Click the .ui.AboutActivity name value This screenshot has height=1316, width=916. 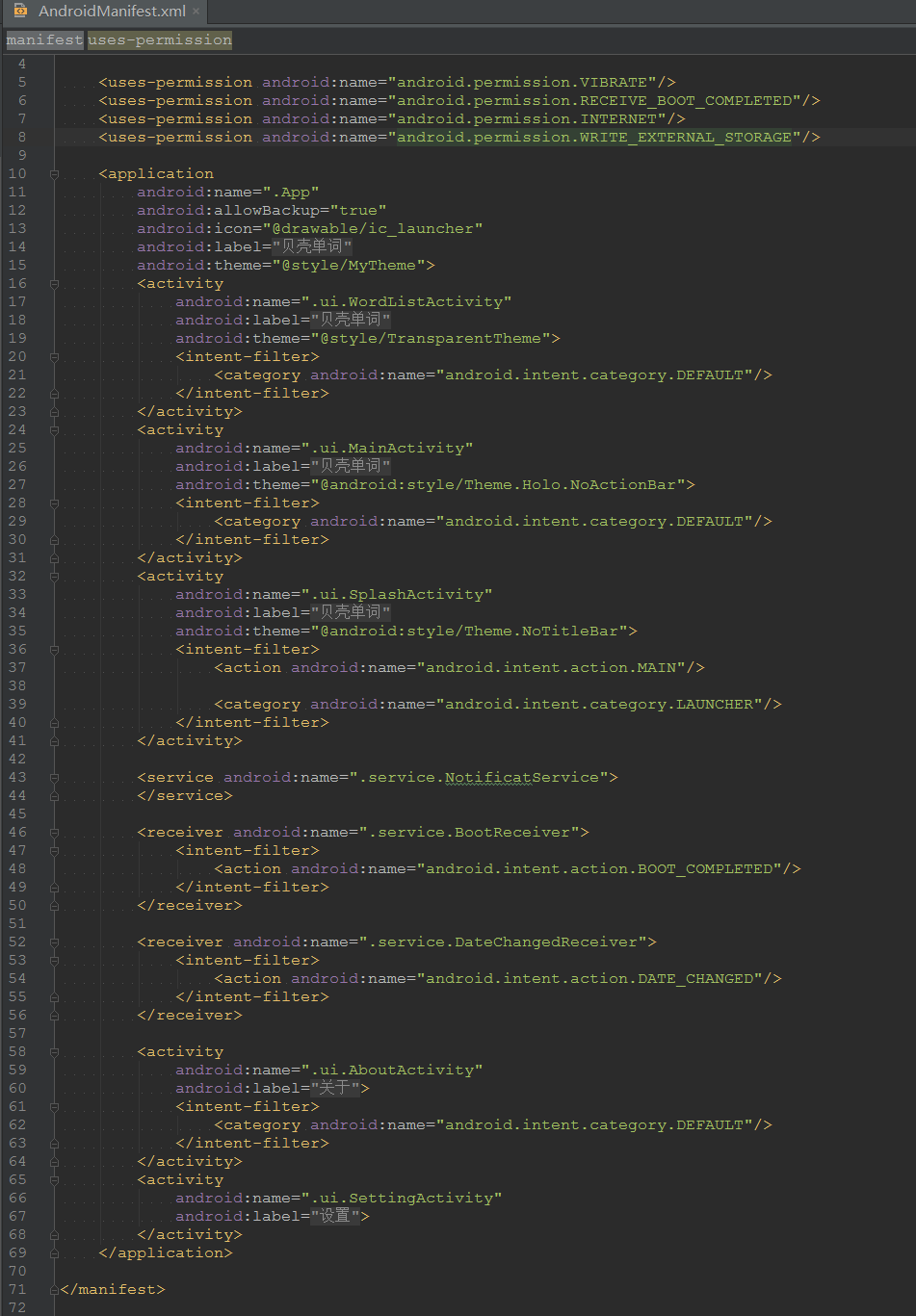point(392,1071)
